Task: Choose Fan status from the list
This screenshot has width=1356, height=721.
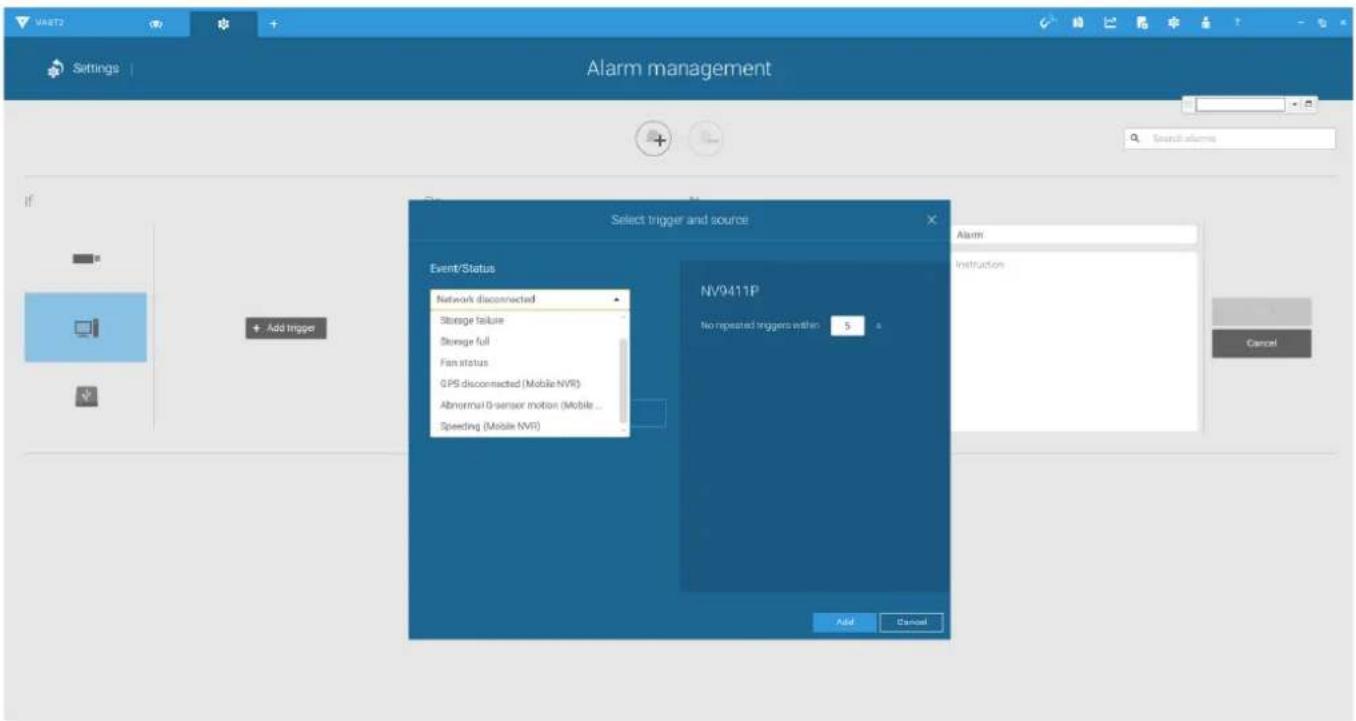Action: coord(525,363)
